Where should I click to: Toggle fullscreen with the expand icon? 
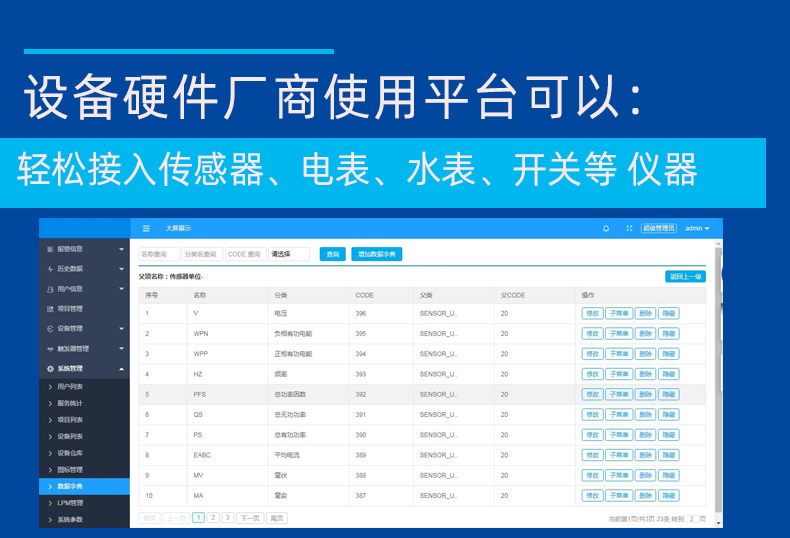[629, 228]
